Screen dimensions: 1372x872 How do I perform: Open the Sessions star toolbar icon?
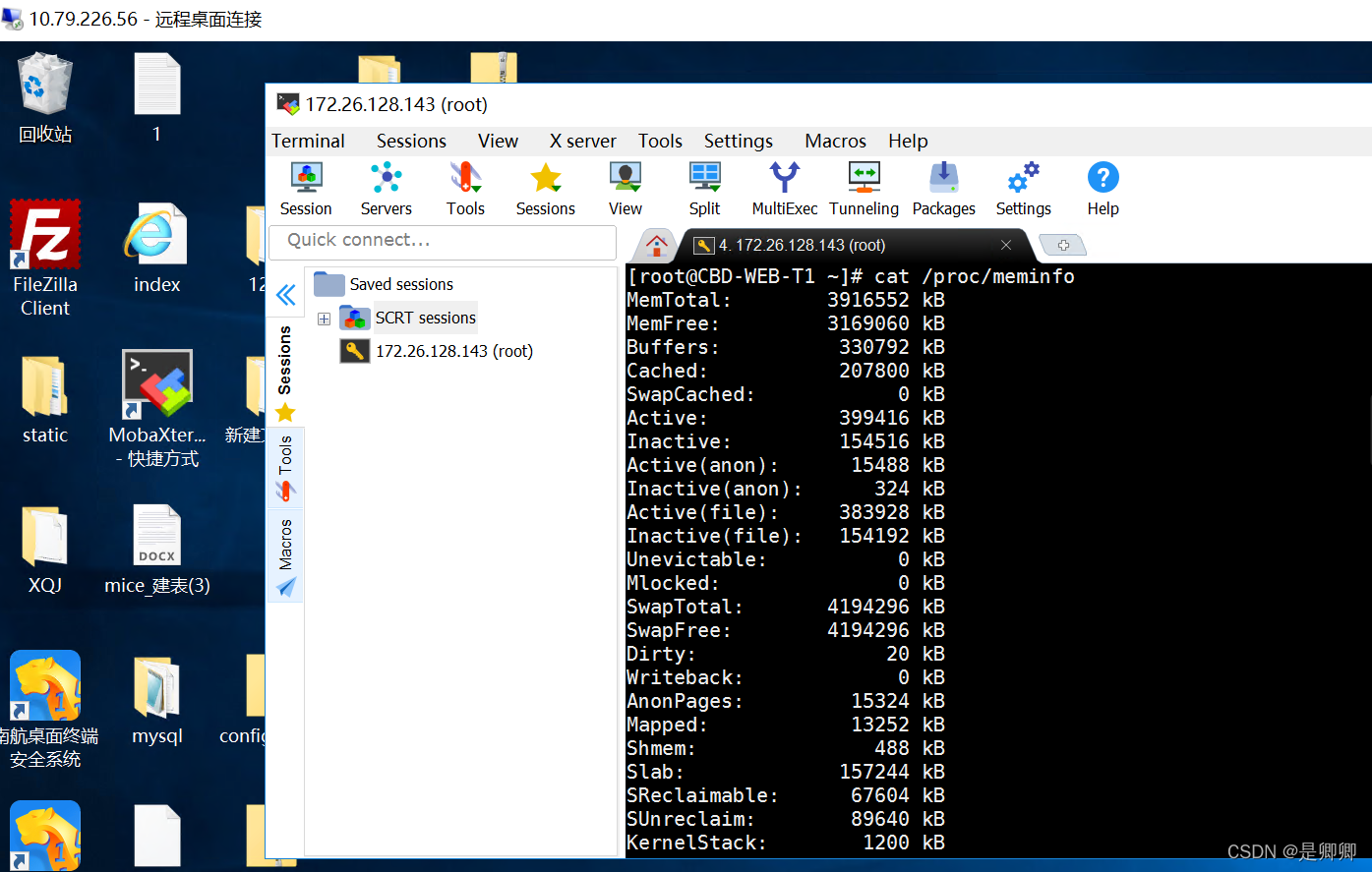(x=545, y=189)
